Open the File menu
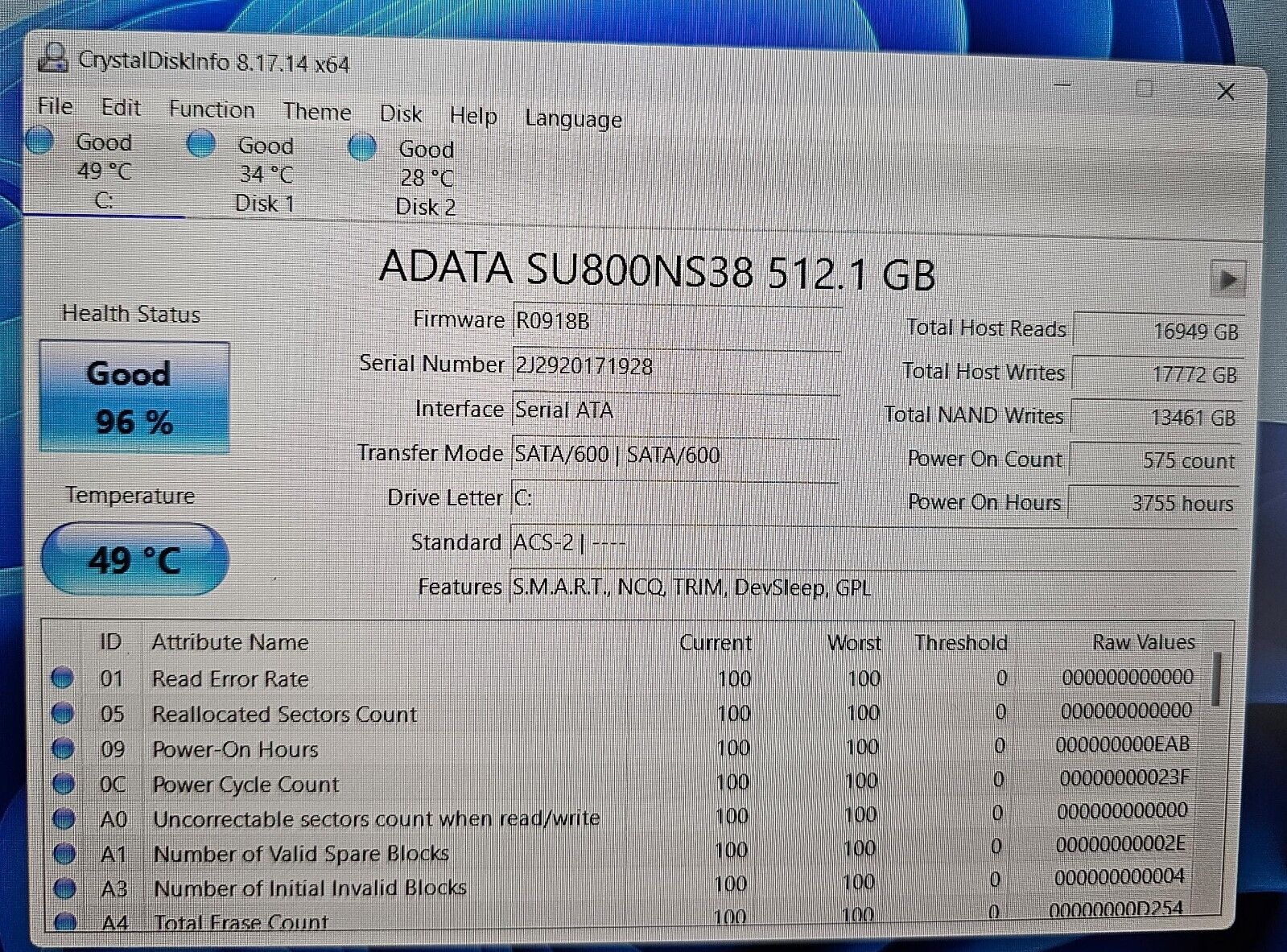The image size is (1287, 952). coord(55,106)
